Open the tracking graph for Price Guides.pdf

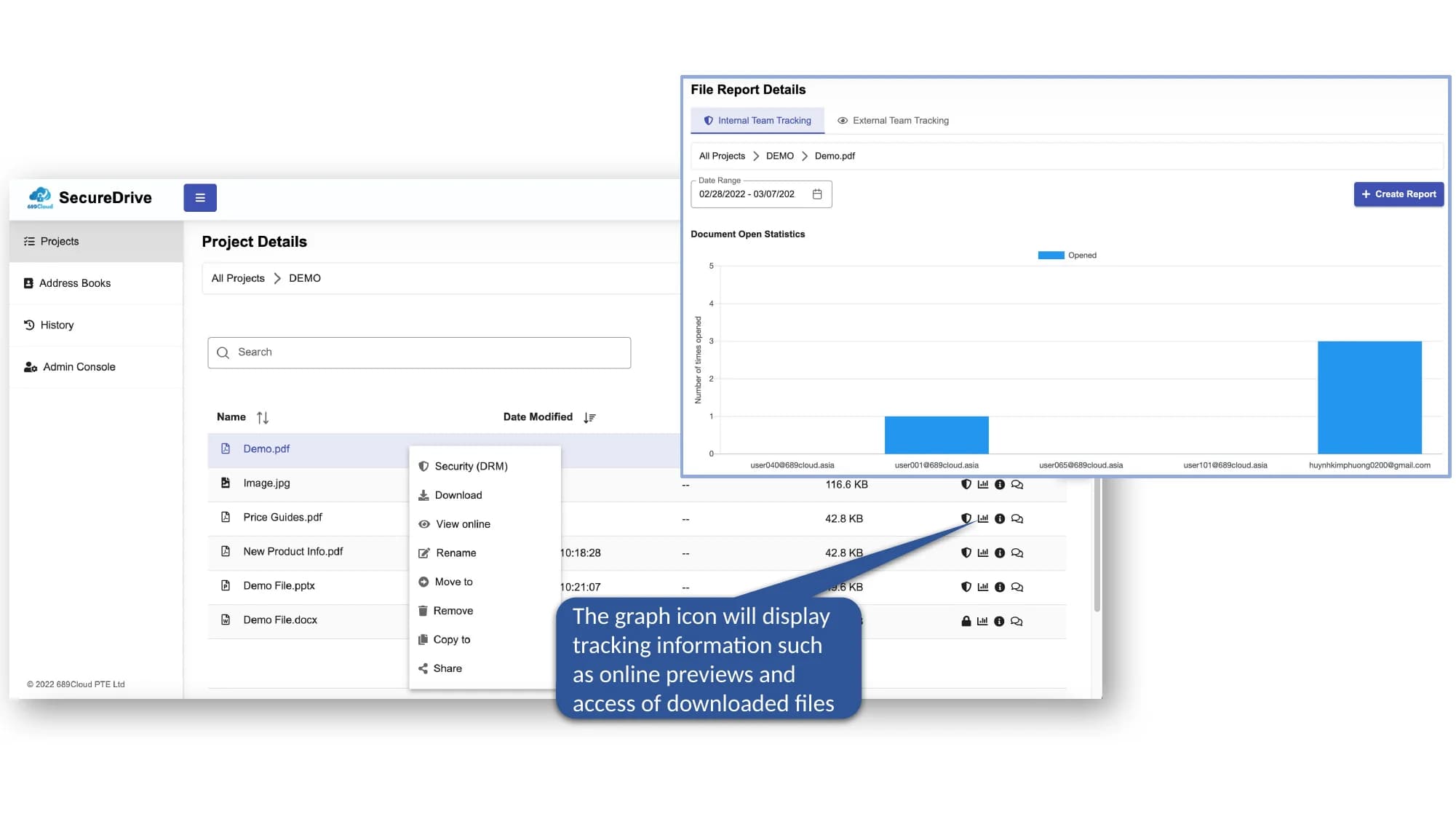pos(983,518)
